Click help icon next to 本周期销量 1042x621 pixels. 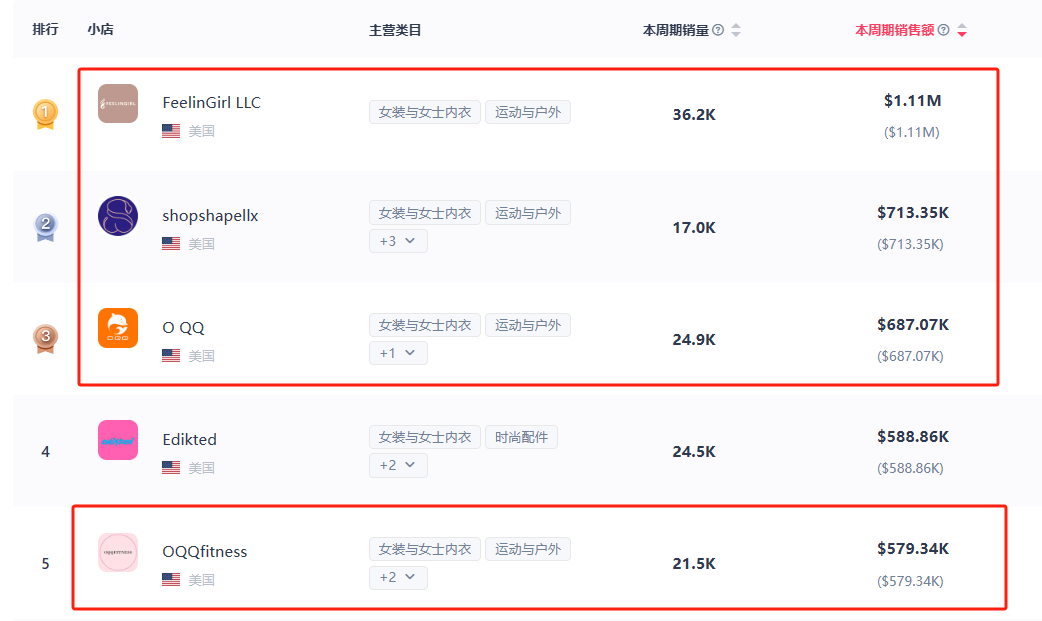718,30
